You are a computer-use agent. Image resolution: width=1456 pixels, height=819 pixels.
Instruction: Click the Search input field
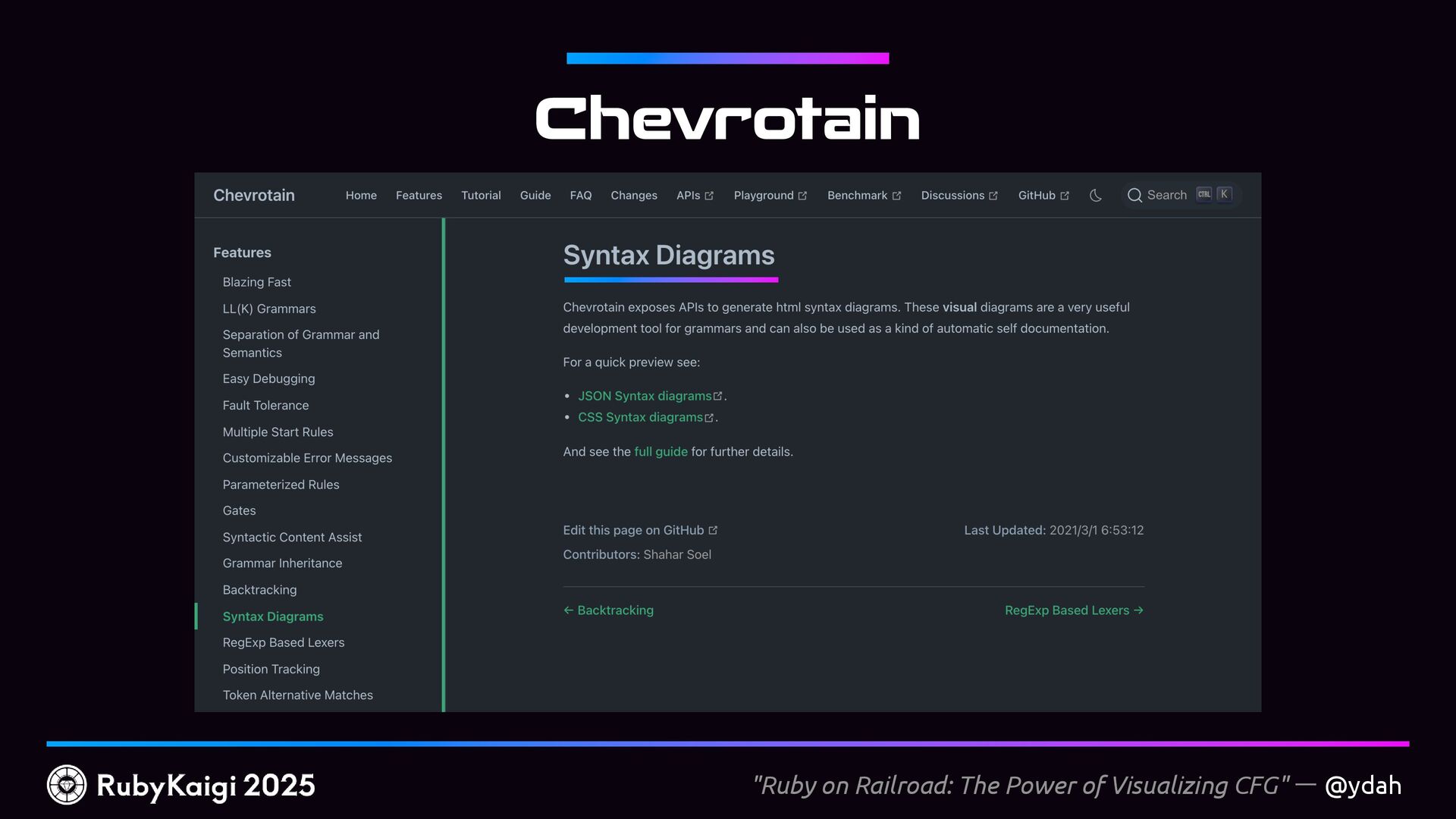(1166, 196)
